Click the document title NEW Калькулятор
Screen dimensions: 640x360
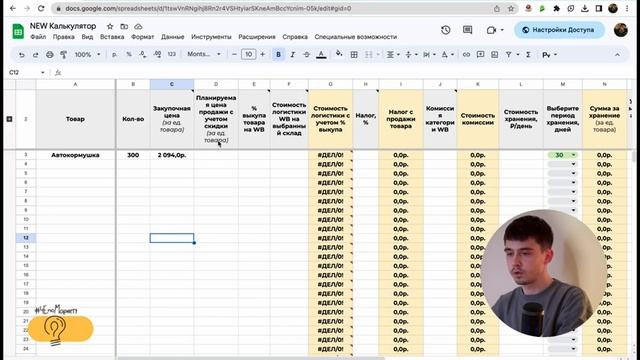click(x=63, y=26)
